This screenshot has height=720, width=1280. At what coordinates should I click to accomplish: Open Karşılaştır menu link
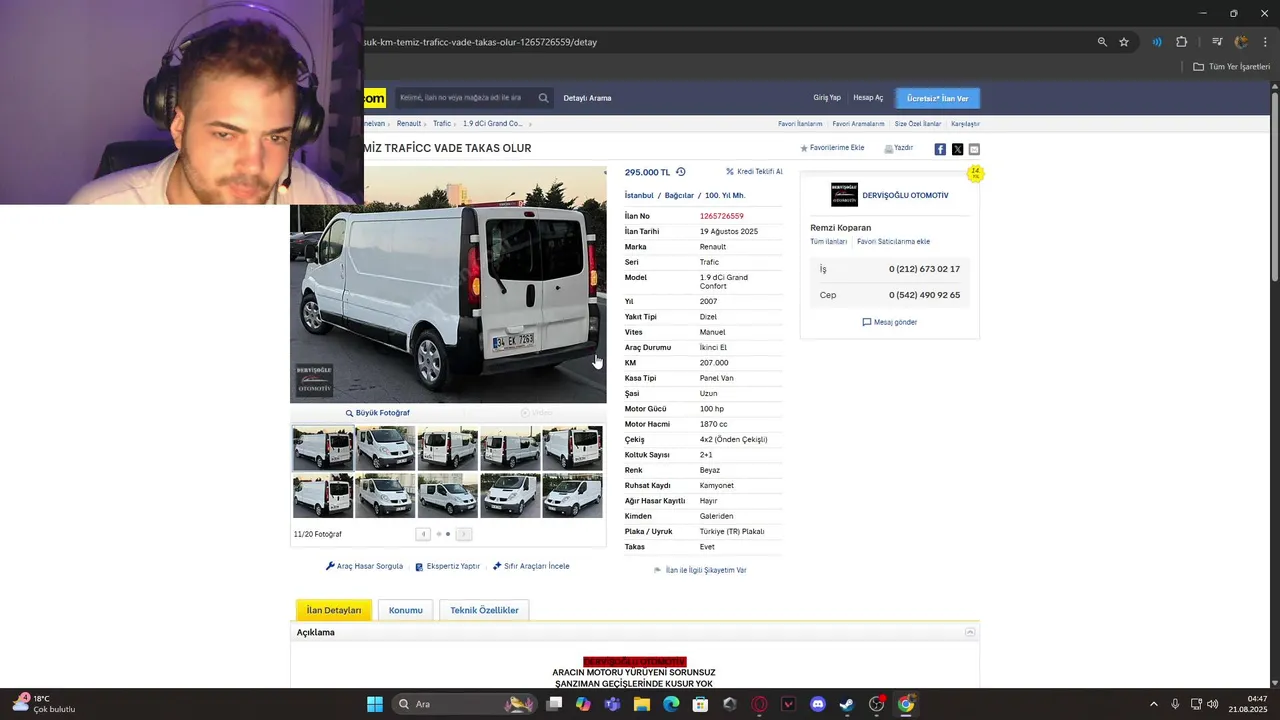click(965, 124)
